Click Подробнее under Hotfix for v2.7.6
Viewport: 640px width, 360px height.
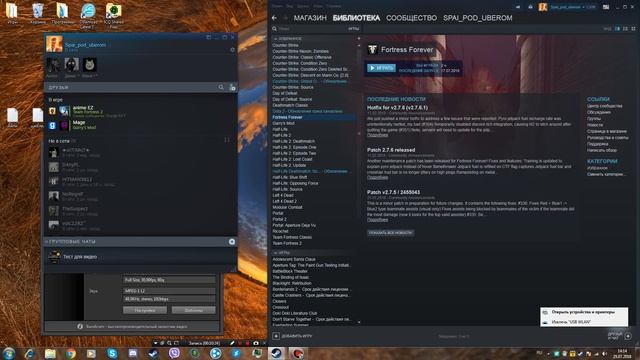tap(377, 135)
